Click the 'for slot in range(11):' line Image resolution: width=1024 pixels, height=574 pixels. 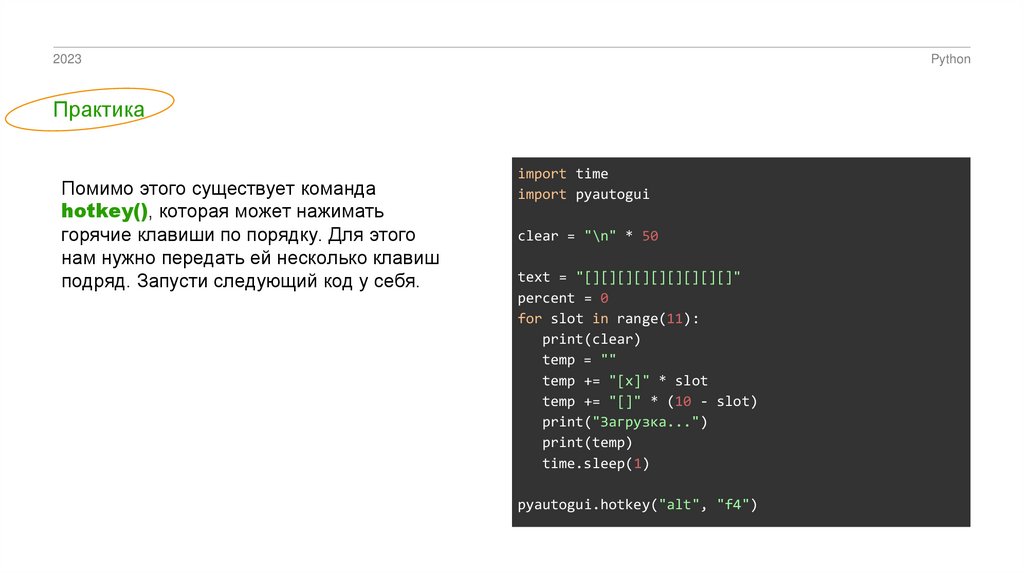click(x=608, y=319)
